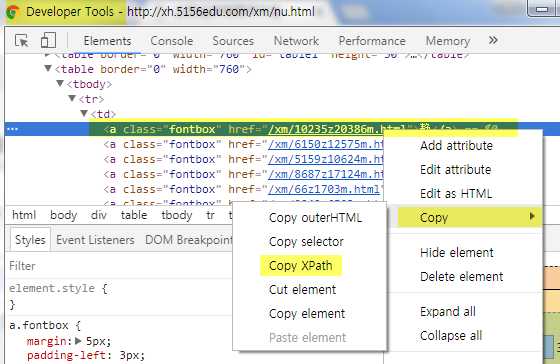
Task: Open link /xm/10235z20386m.html
Action: [324, 129]
